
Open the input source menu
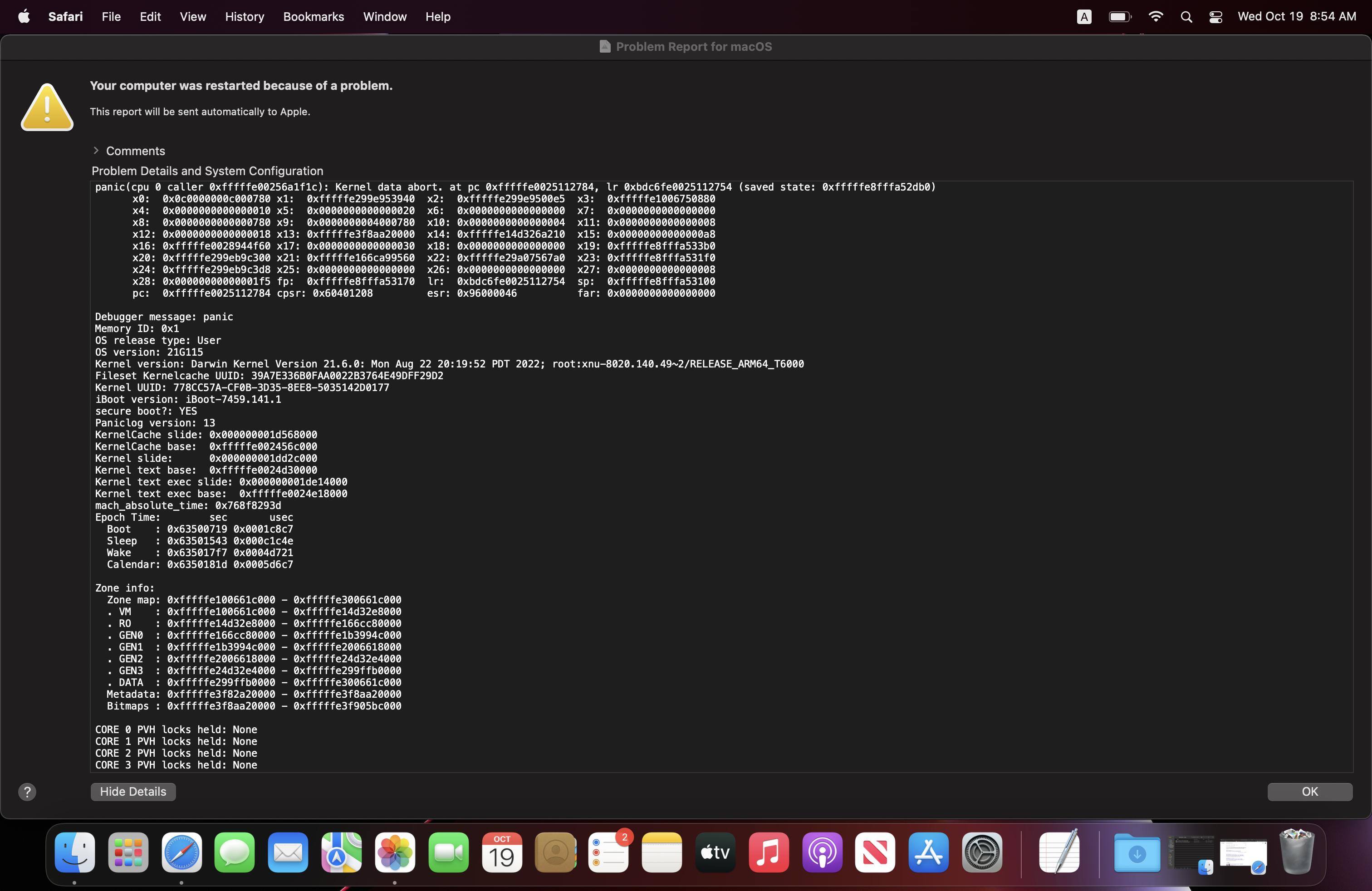(x=1084, y=17)
